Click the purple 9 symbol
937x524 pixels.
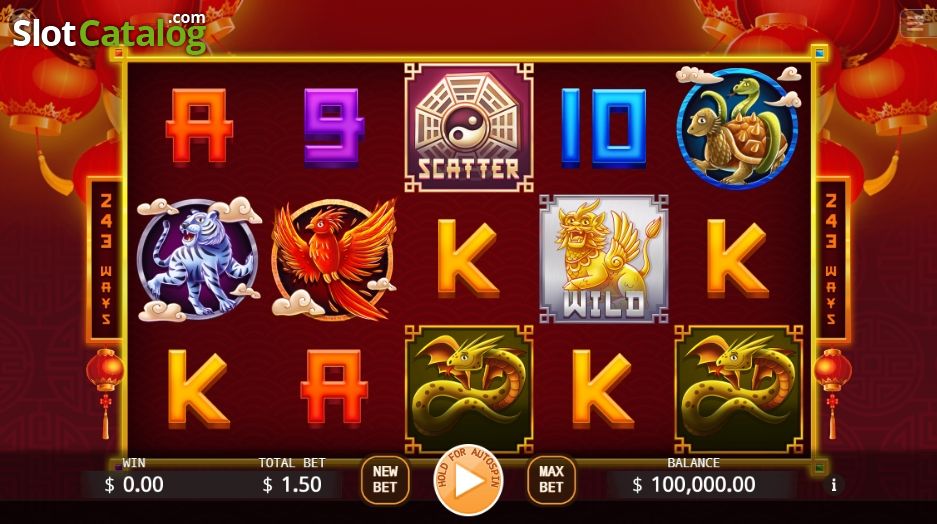[x=334, y=127]
